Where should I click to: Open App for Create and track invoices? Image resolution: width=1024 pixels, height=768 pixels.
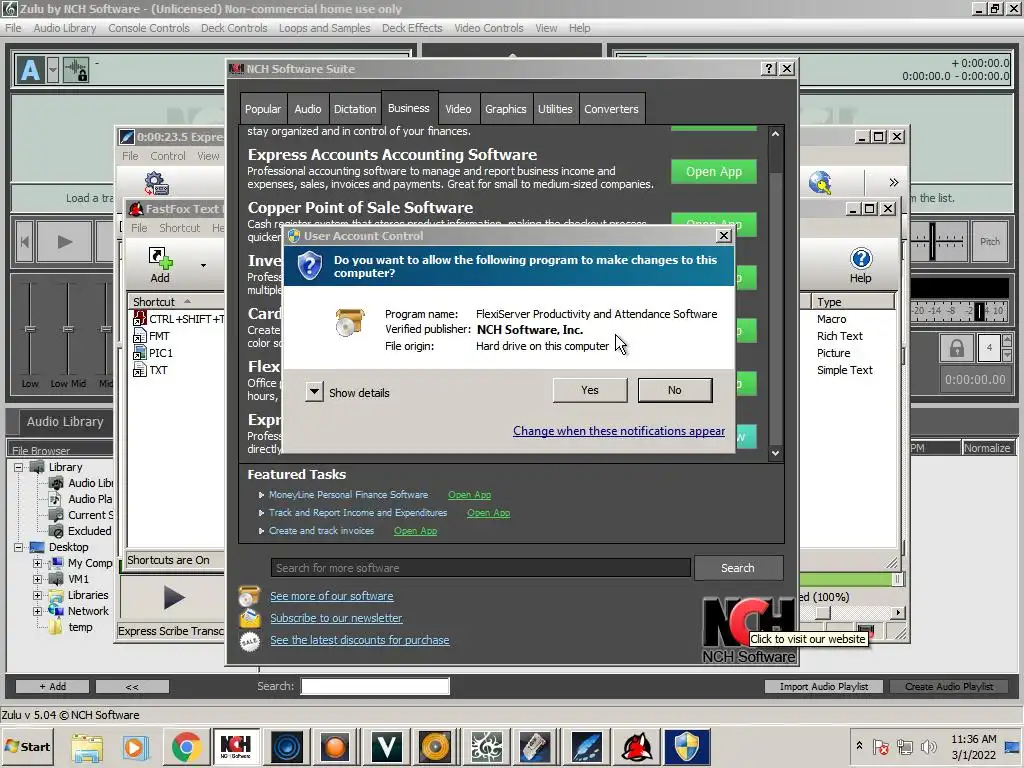point(415,531)
